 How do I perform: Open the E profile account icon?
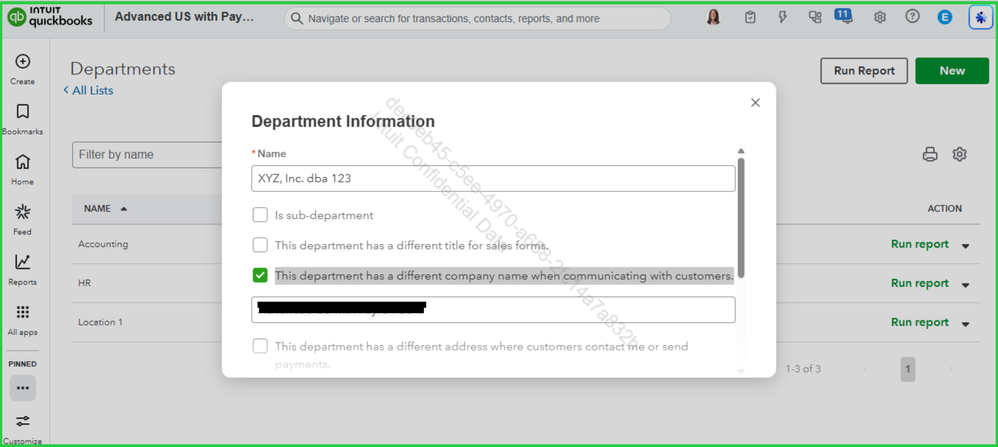945,18
